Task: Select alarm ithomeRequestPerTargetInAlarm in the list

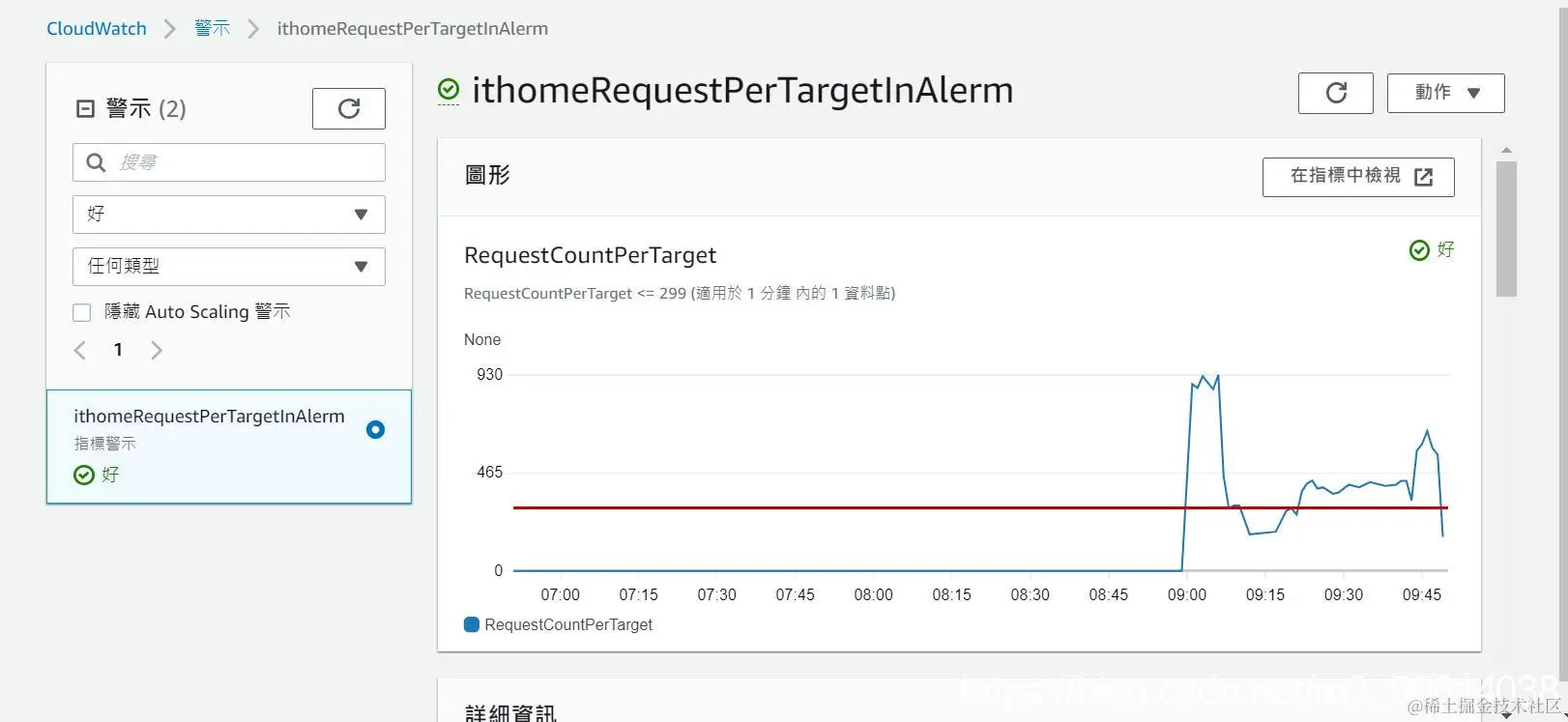Action: pos(210,416)
